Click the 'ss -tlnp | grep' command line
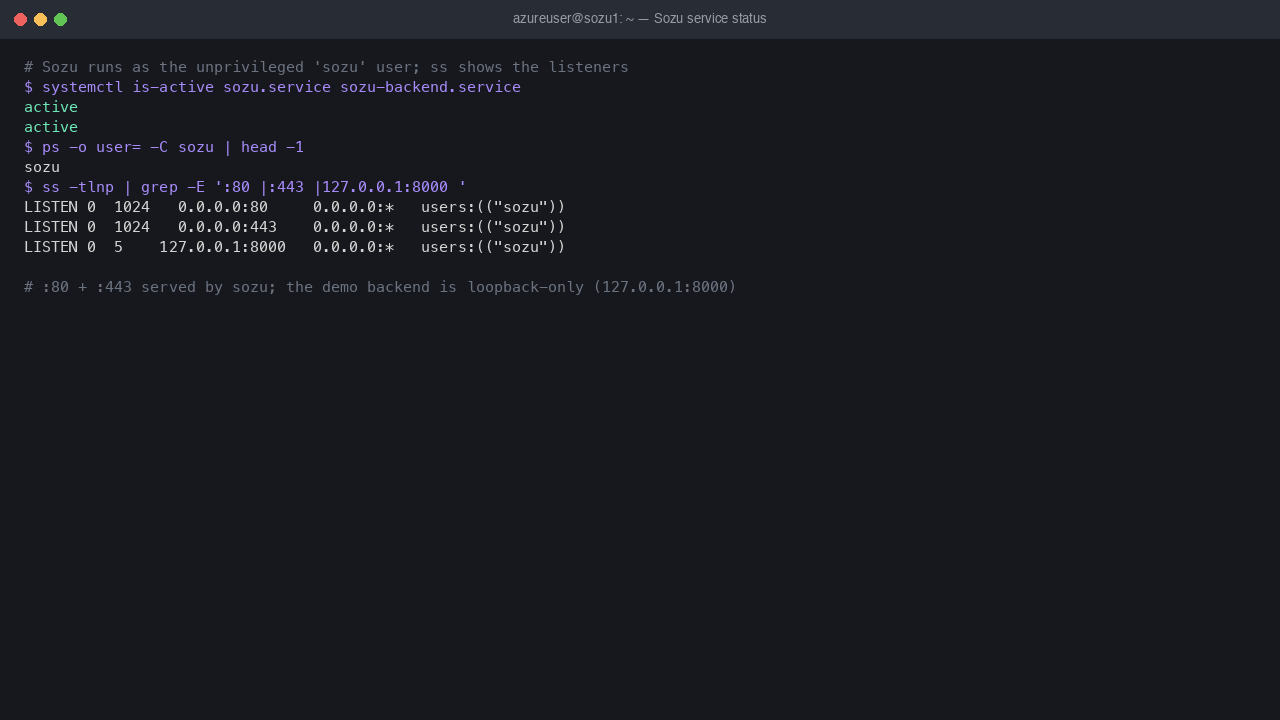The image size is (1280, 720). [x=245, y=187]
